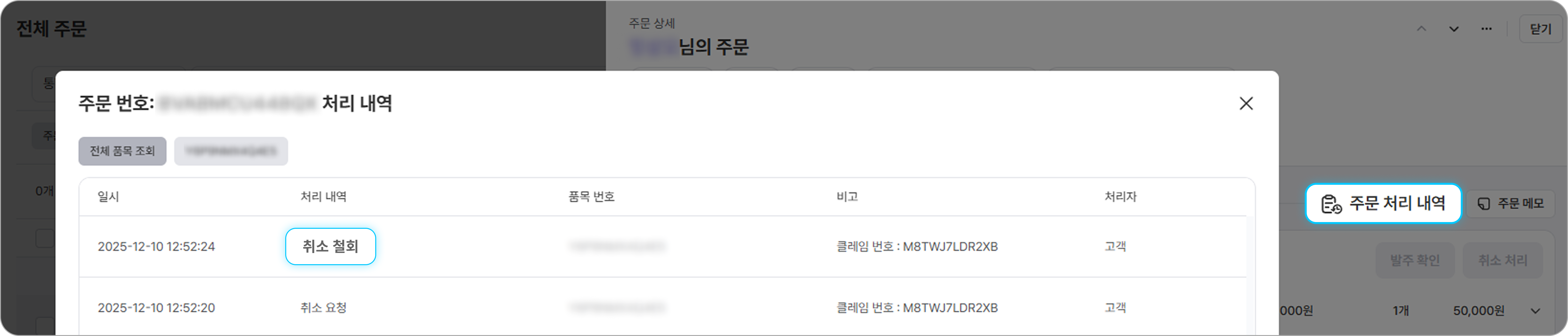Screen dimensions: 1568x336
Task: Click the 일시 column header
Action: click(108, 197)
